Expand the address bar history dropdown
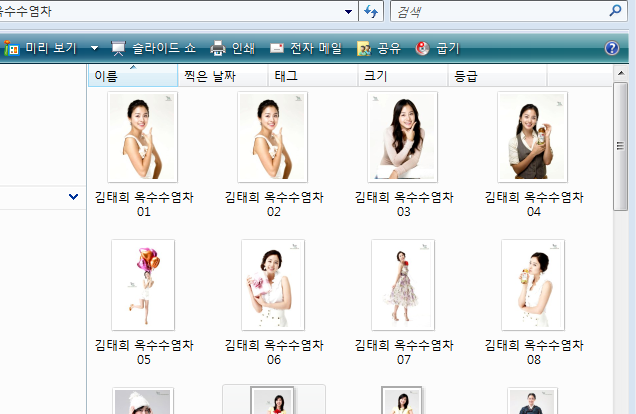 (x=348, y=11)
